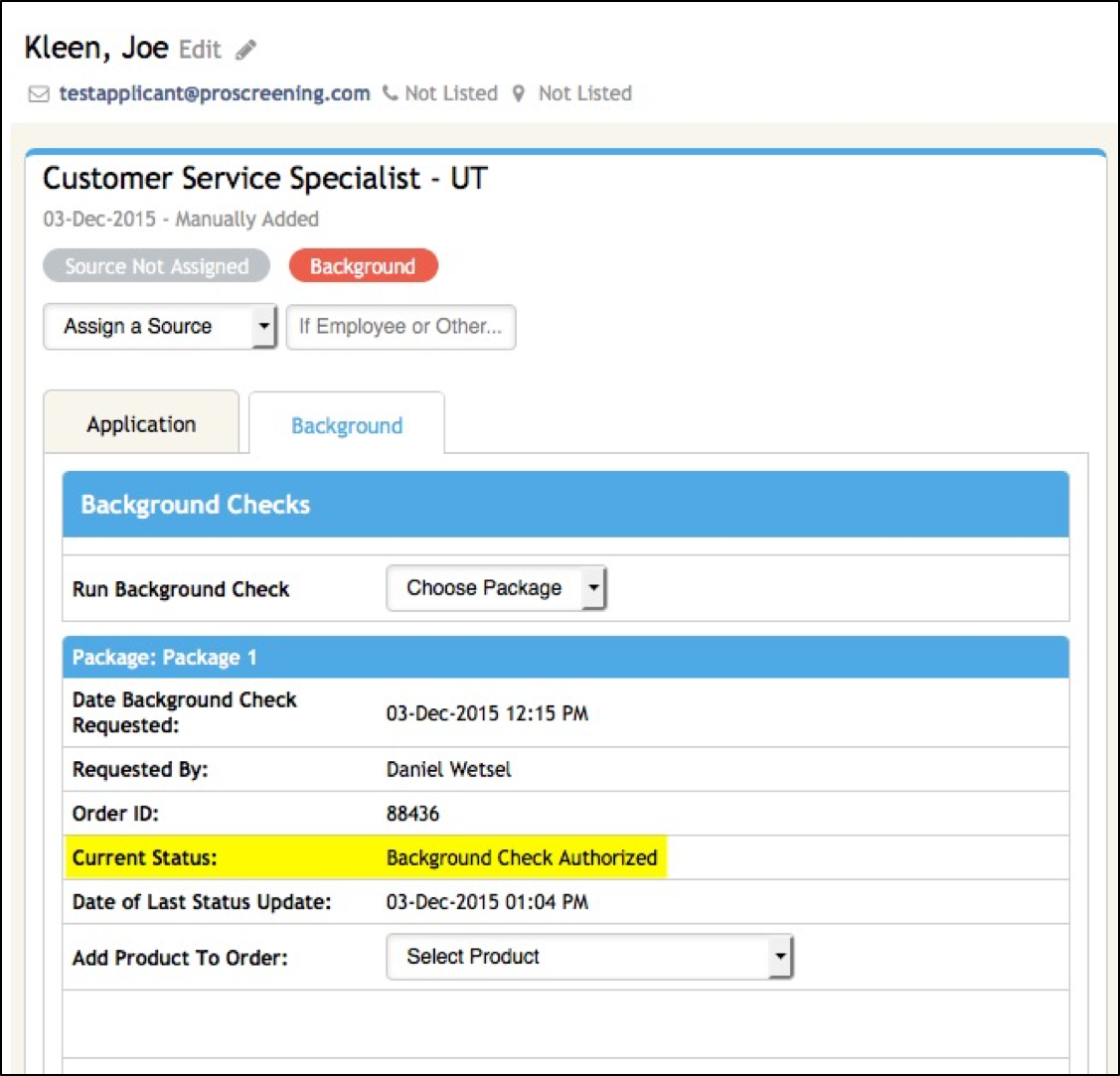Click the applicant name Kleen, Joe
Viewport: 1120px width, 1076px height.
tap(95, 48)
